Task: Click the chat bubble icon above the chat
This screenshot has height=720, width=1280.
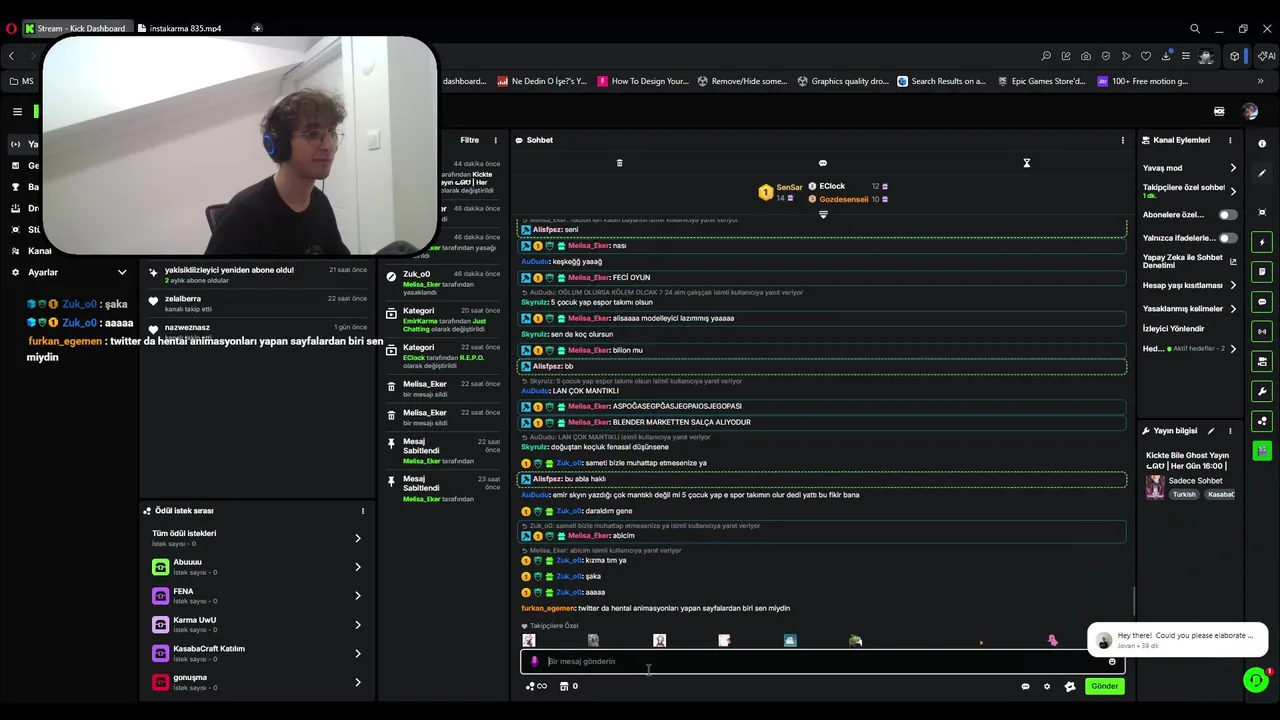Action: pos(823,163)
